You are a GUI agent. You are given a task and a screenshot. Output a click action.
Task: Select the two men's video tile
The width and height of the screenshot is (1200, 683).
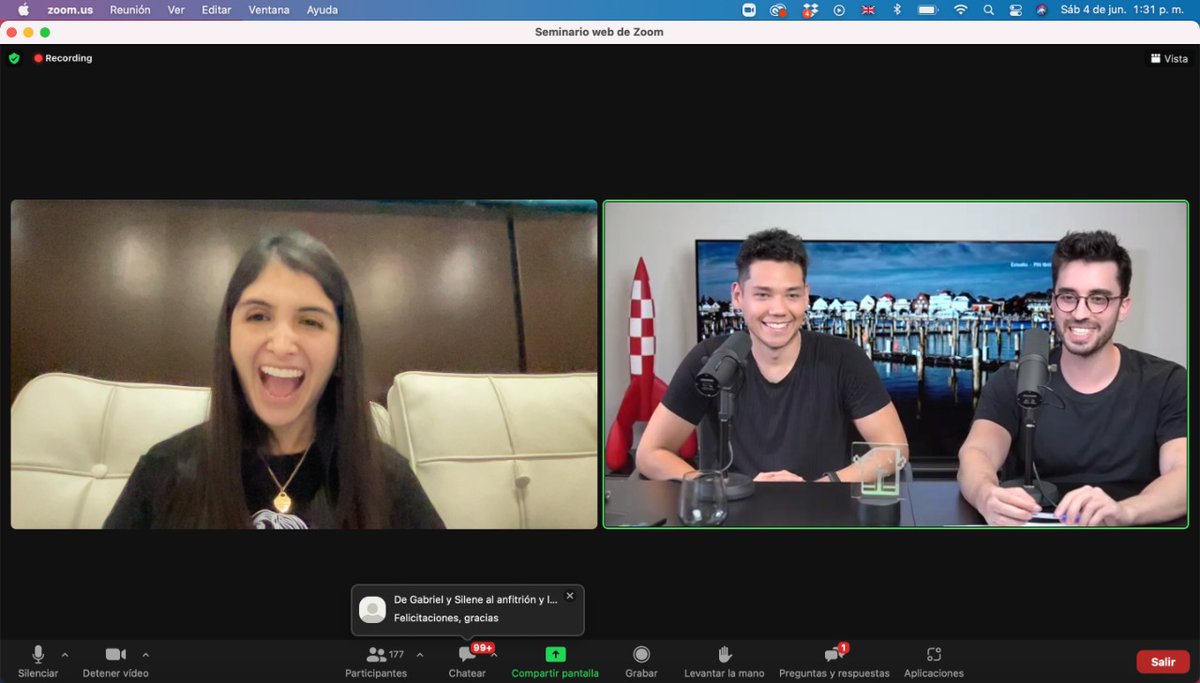[896, 364]
